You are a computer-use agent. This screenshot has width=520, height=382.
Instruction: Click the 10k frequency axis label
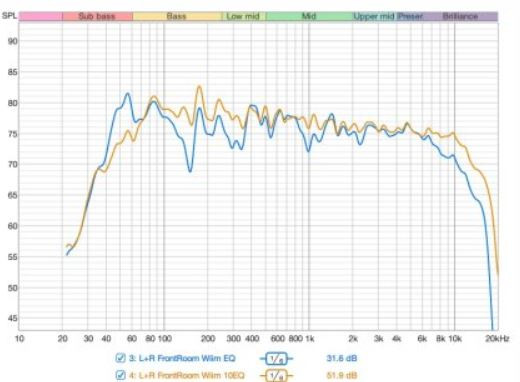tap(455, 339)
